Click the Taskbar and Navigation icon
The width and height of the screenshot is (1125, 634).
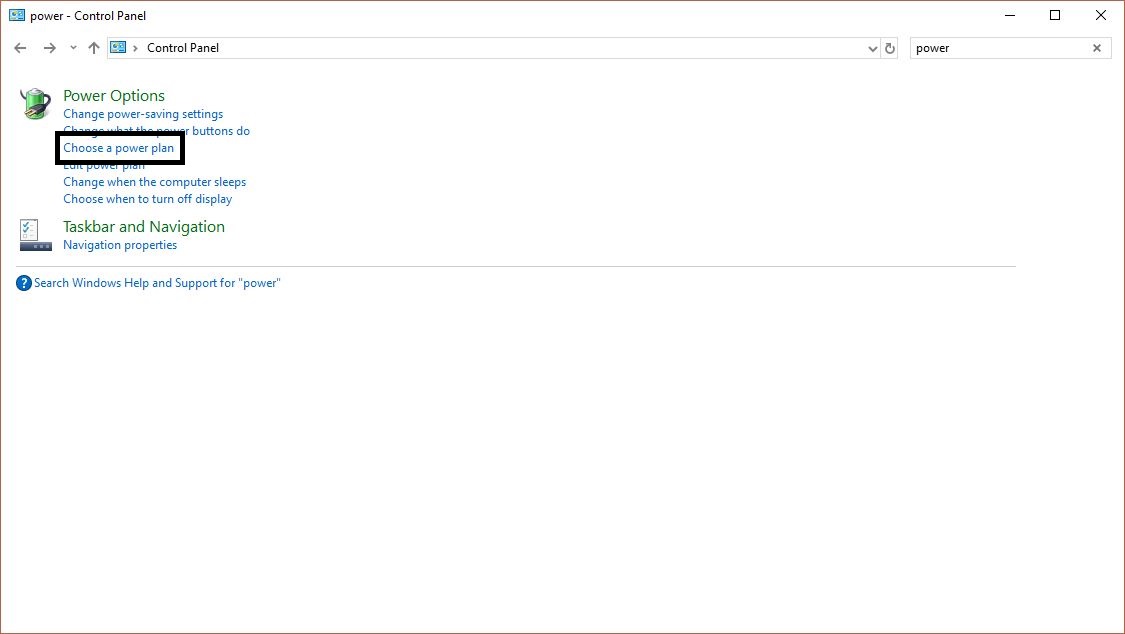point(35,235)
